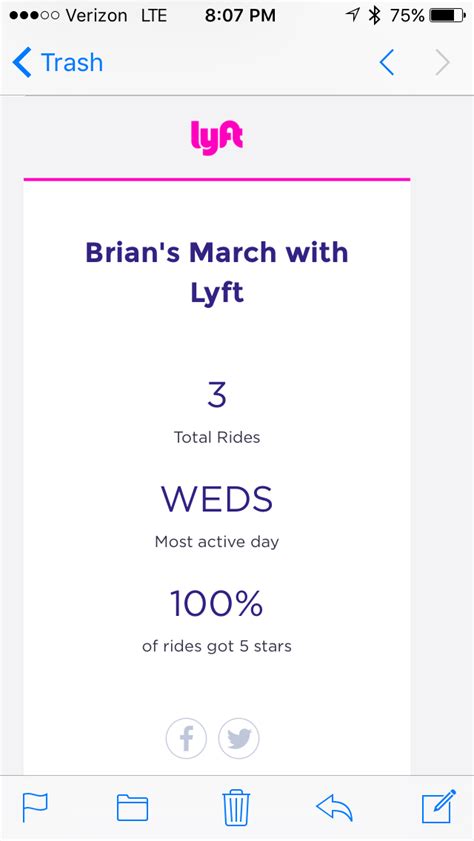This screenshot has height=841, width=474.
Task: Tap the Bluetooth icon in status bar
Action: click(x=374, y=16)
